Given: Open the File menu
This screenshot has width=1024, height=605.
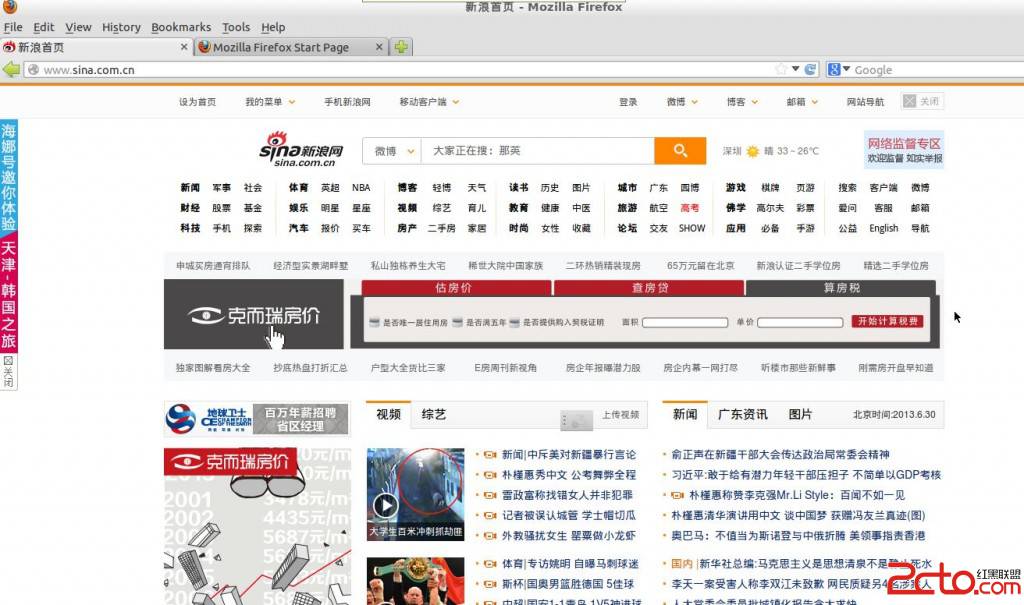Looking at the screenshot, I should pyautogui.click(x=13, y=27).
